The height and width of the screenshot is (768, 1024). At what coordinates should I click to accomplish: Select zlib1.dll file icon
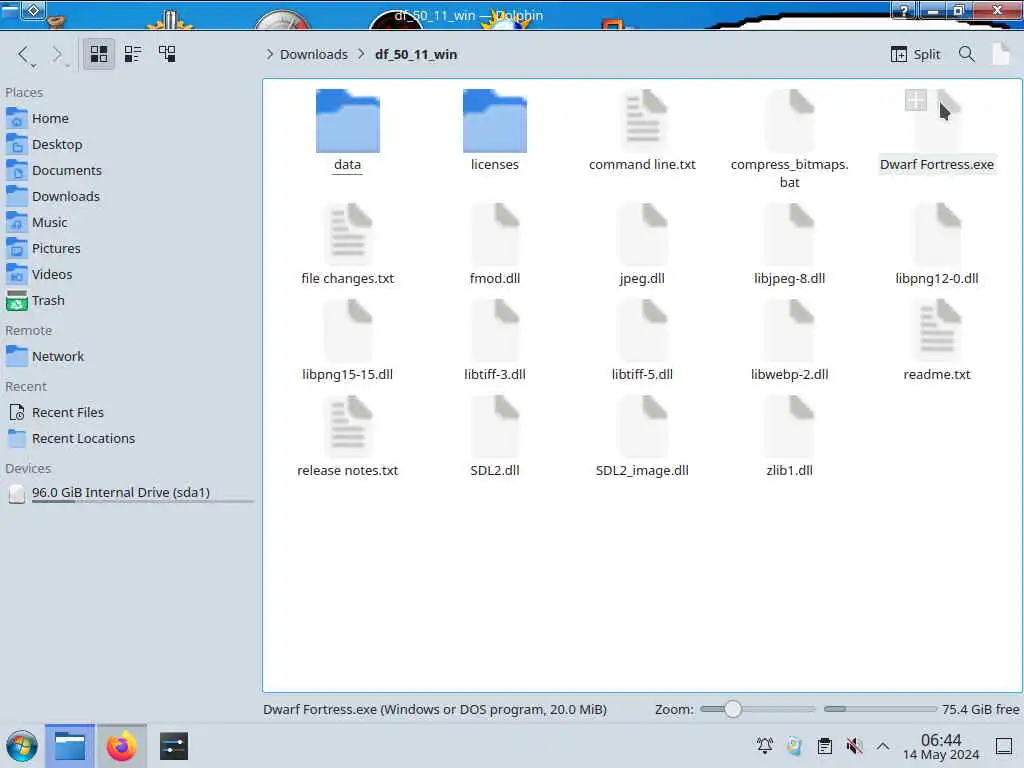point(790,427)
